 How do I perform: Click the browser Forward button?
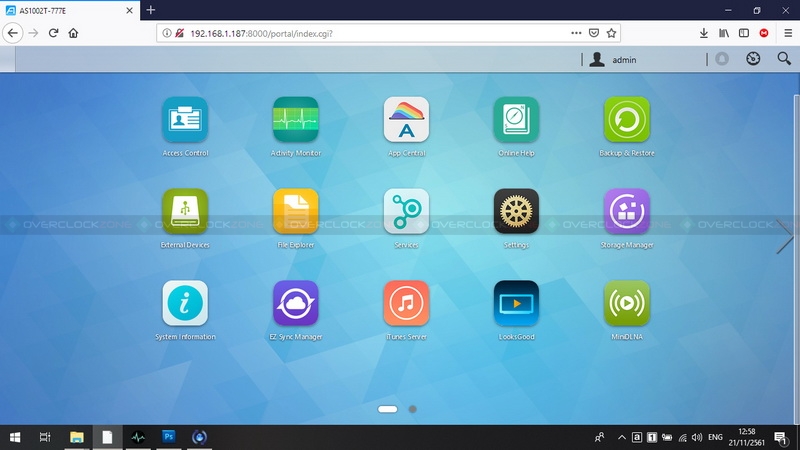(33, 33)
